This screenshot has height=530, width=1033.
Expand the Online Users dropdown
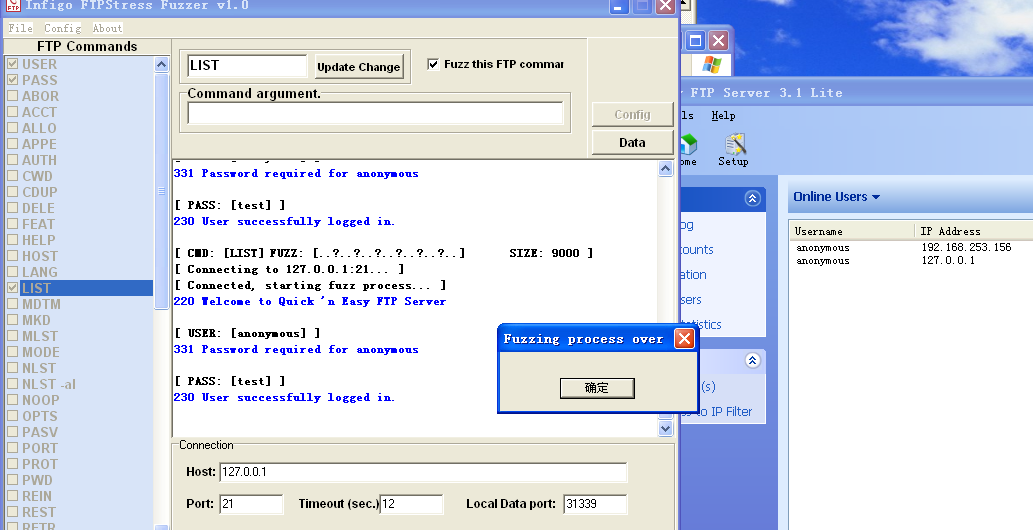coord(876,197)
